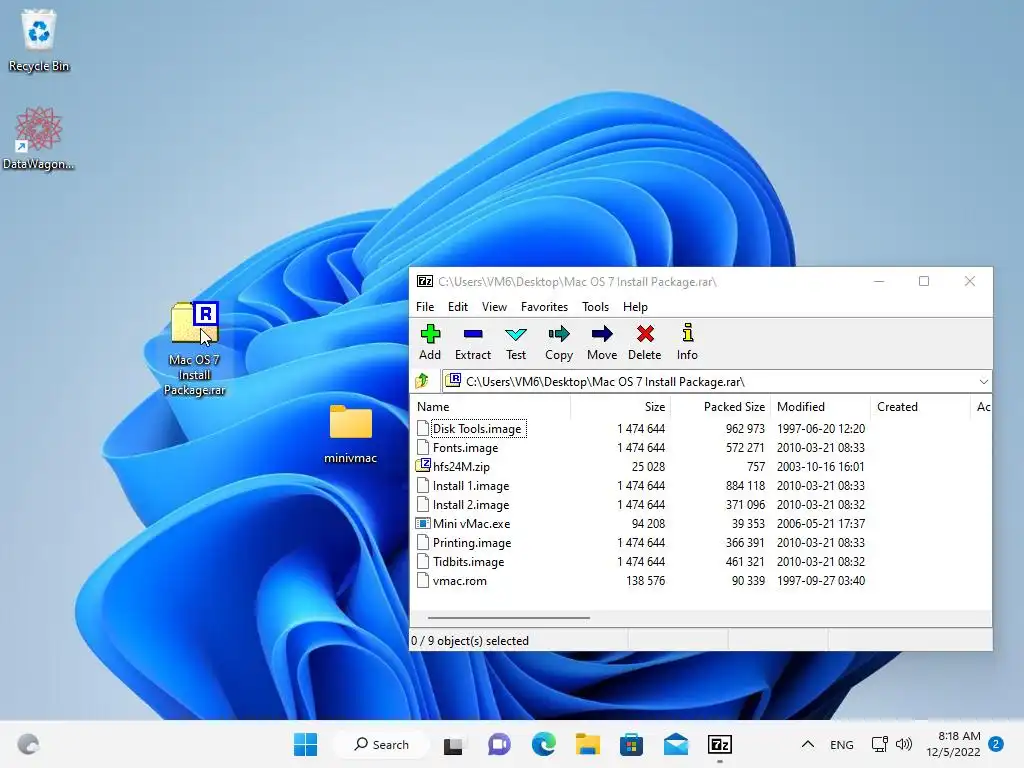
Task: Open the File menu
Action: [425, 306]
